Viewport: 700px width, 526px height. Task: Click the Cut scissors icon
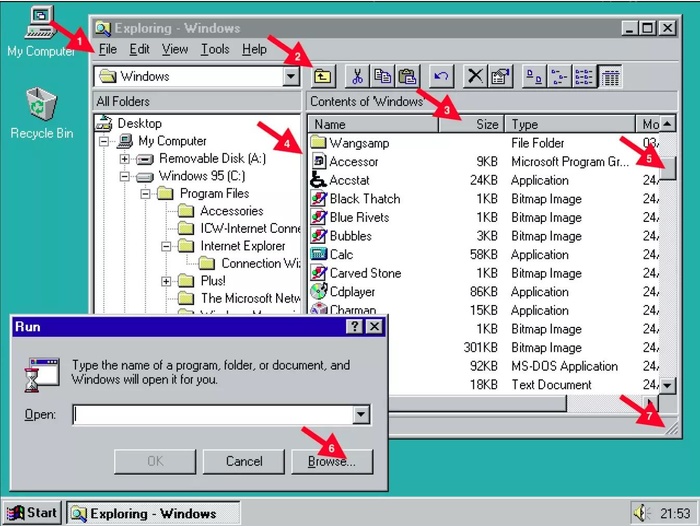coord(357,76)
